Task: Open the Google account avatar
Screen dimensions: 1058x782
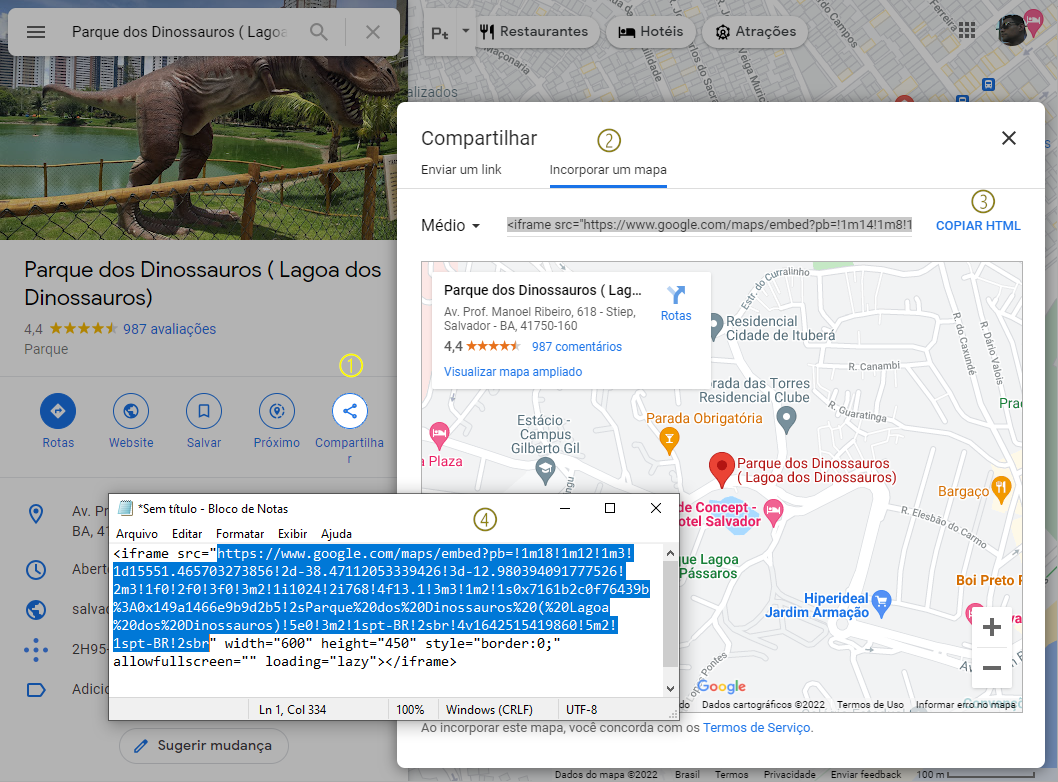Action: point(1012,30)
